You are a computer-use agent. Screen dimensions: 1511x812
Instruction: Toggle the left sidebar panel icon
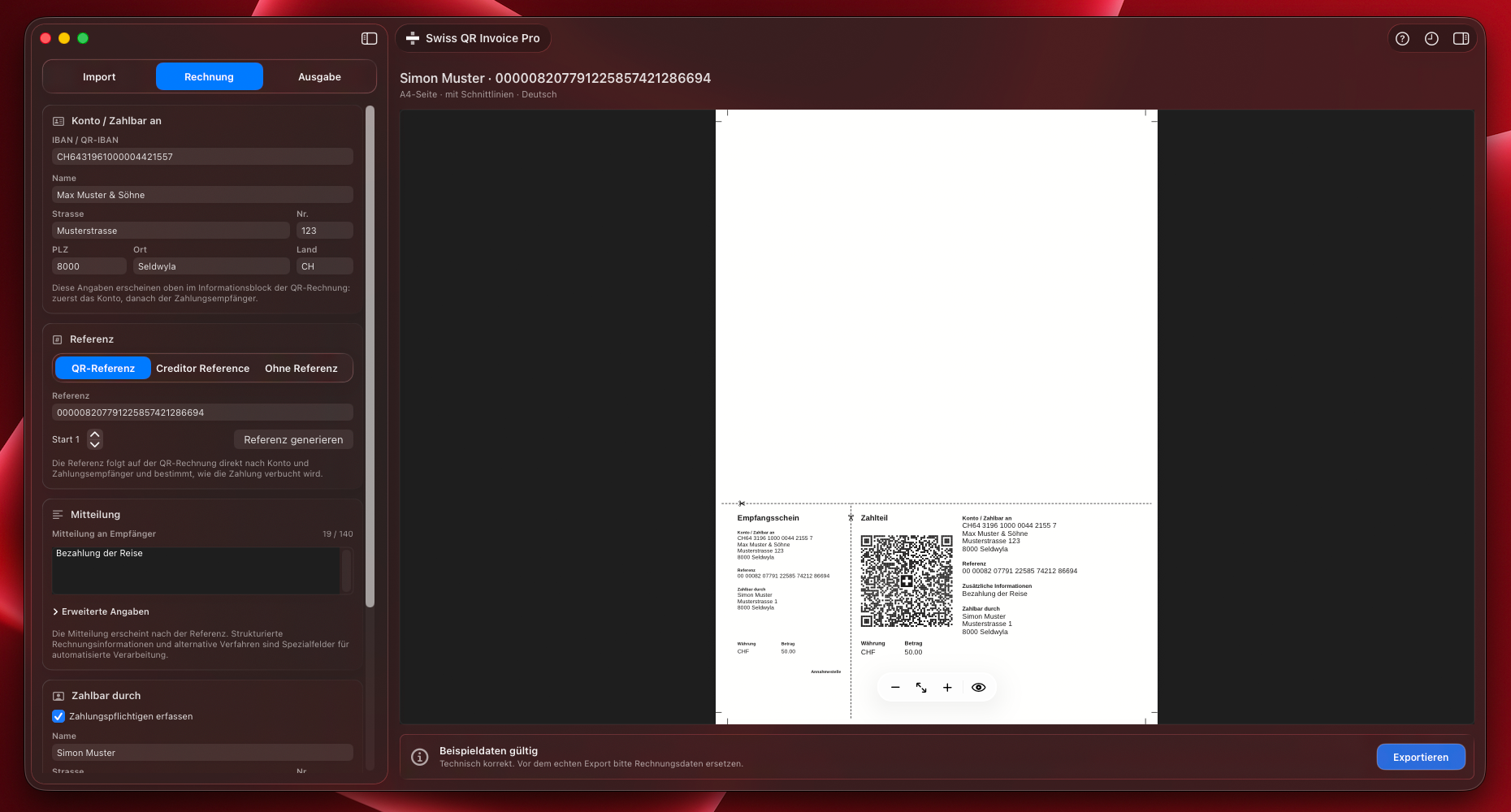[x=369, y=38]
